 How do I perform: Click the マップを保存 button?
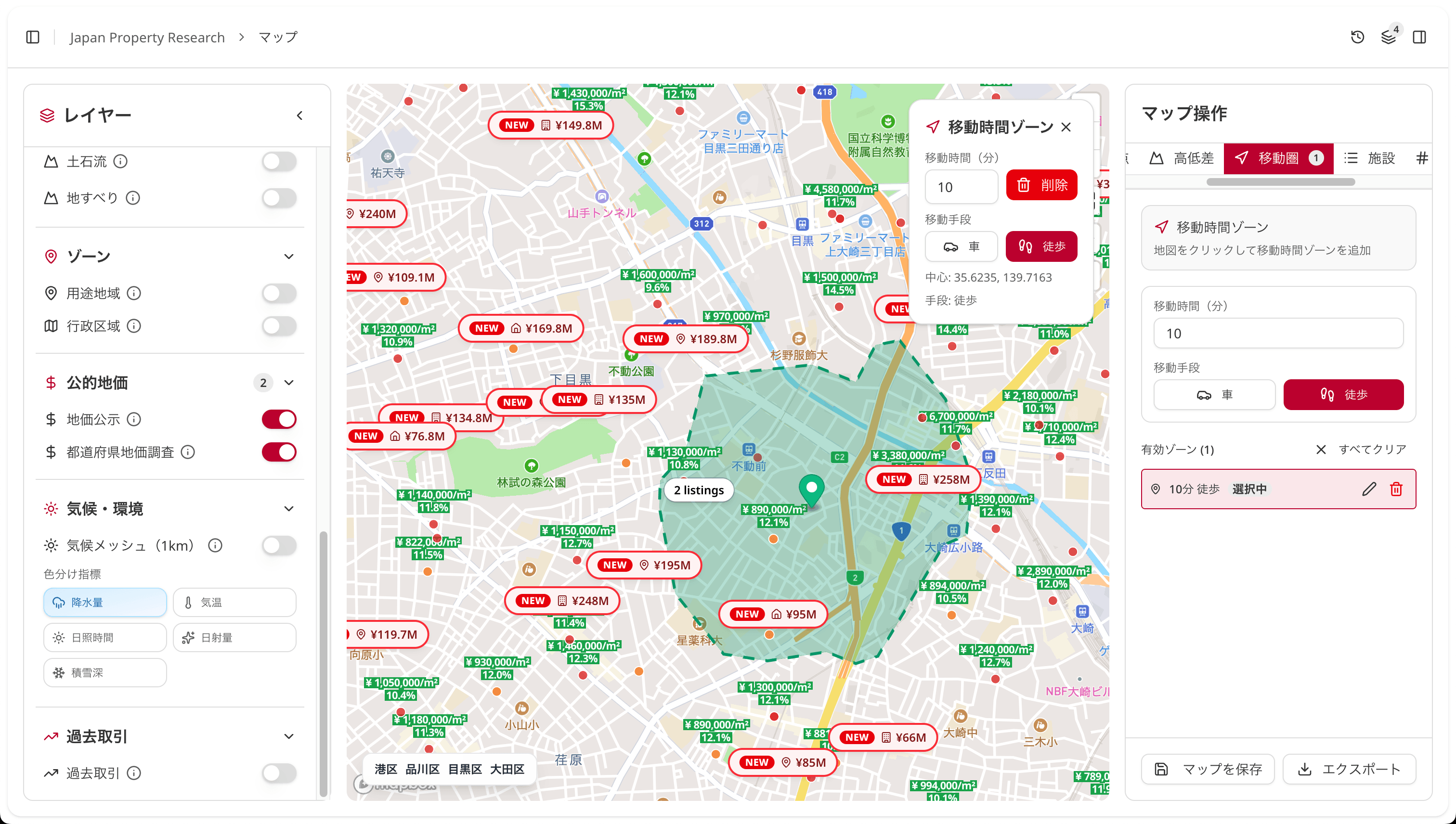tap(1208, 769)
